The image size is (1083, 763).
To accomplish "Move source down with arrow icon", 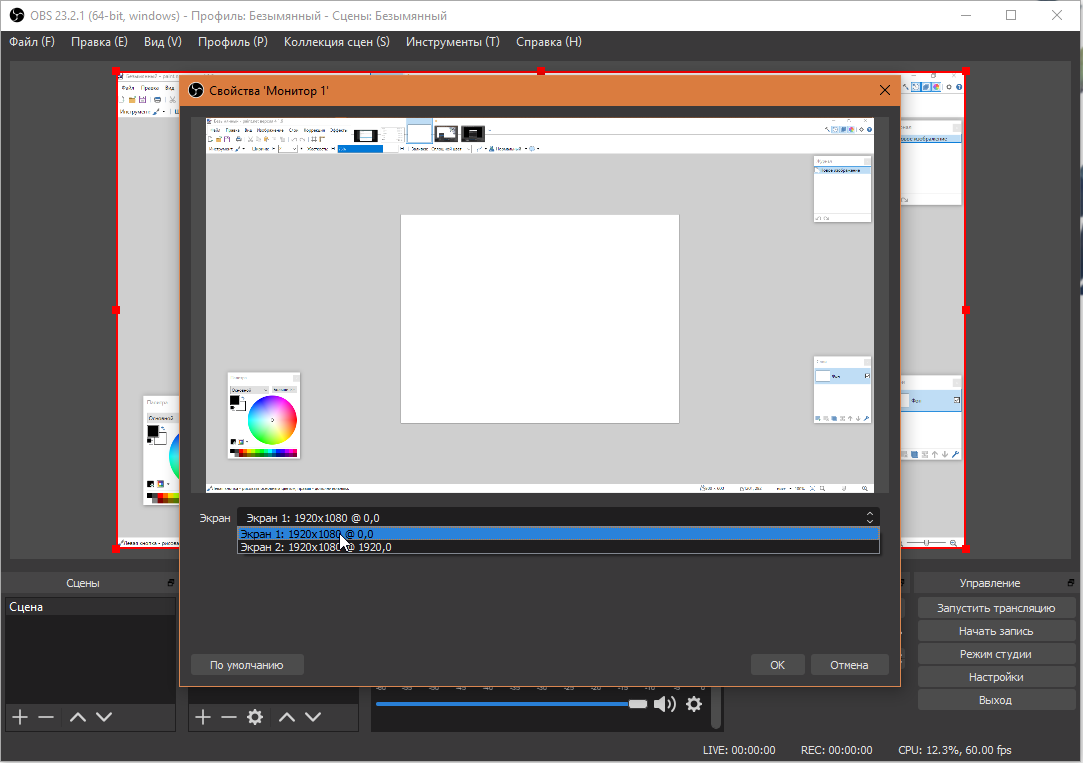I will click(x=313, y=717).
